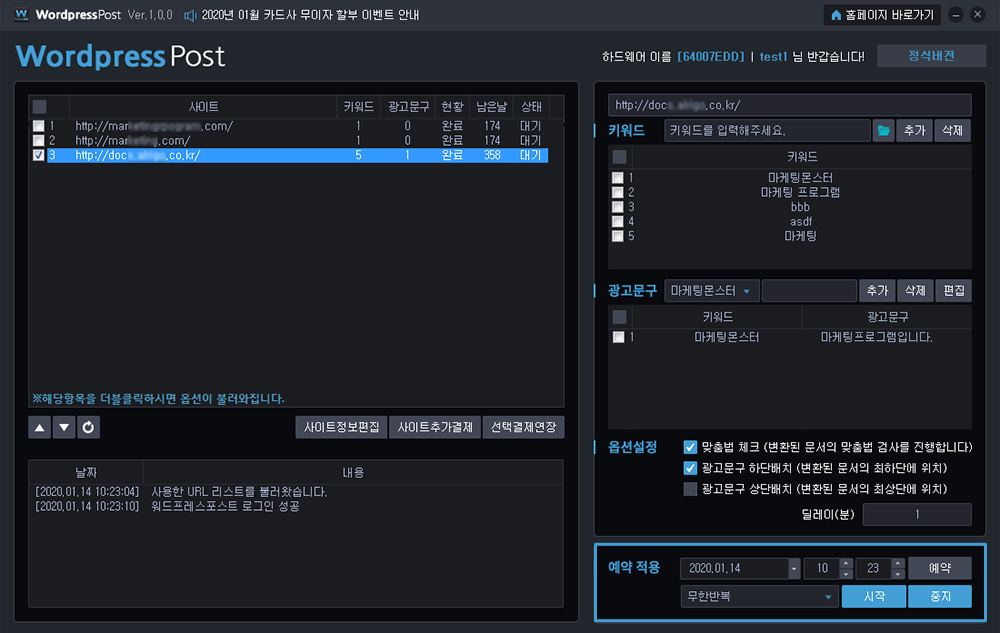
Task: Click the keyword input field
Action: (x=767, y=130)
